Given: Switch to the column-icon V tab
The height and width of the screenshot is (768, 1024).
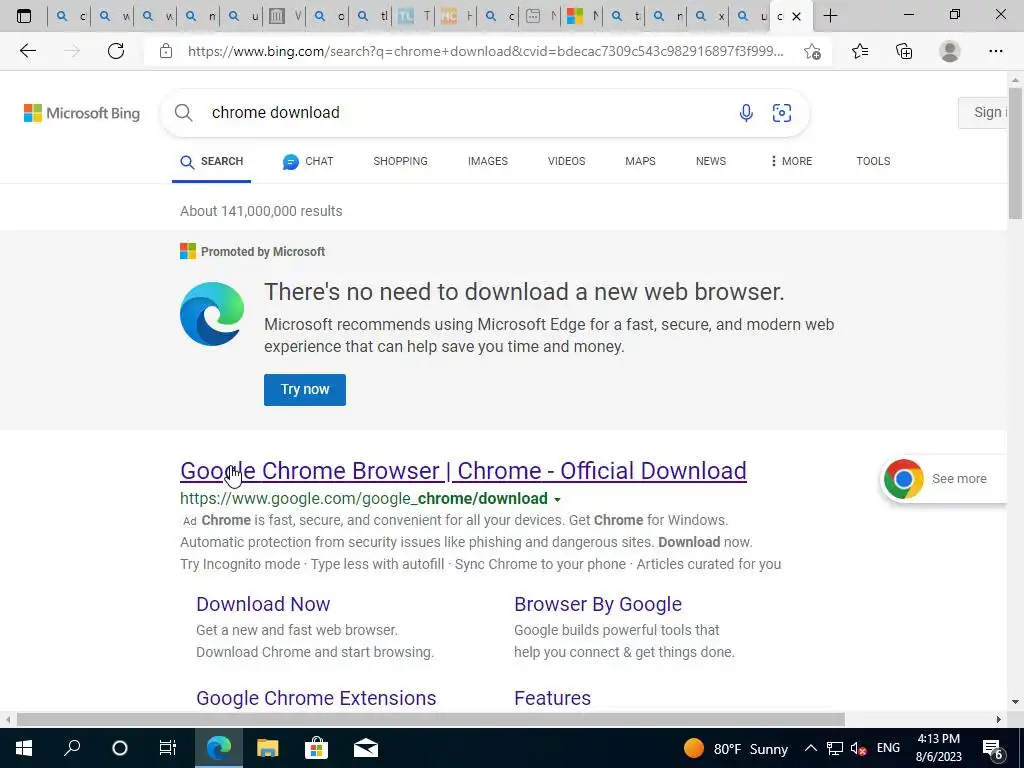Looking at the screenshot, I should pyautogui.click(x=285, y=16).
